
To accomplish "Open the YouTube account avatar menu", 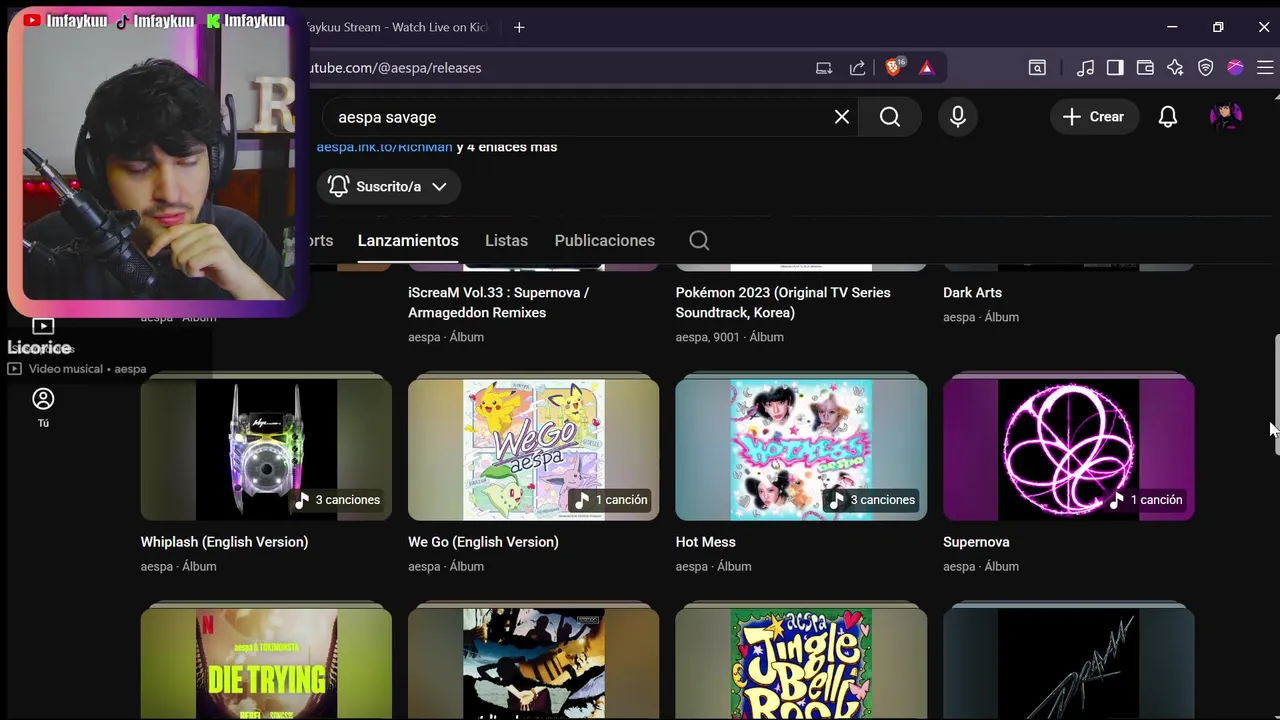I will coord(1226,116).
